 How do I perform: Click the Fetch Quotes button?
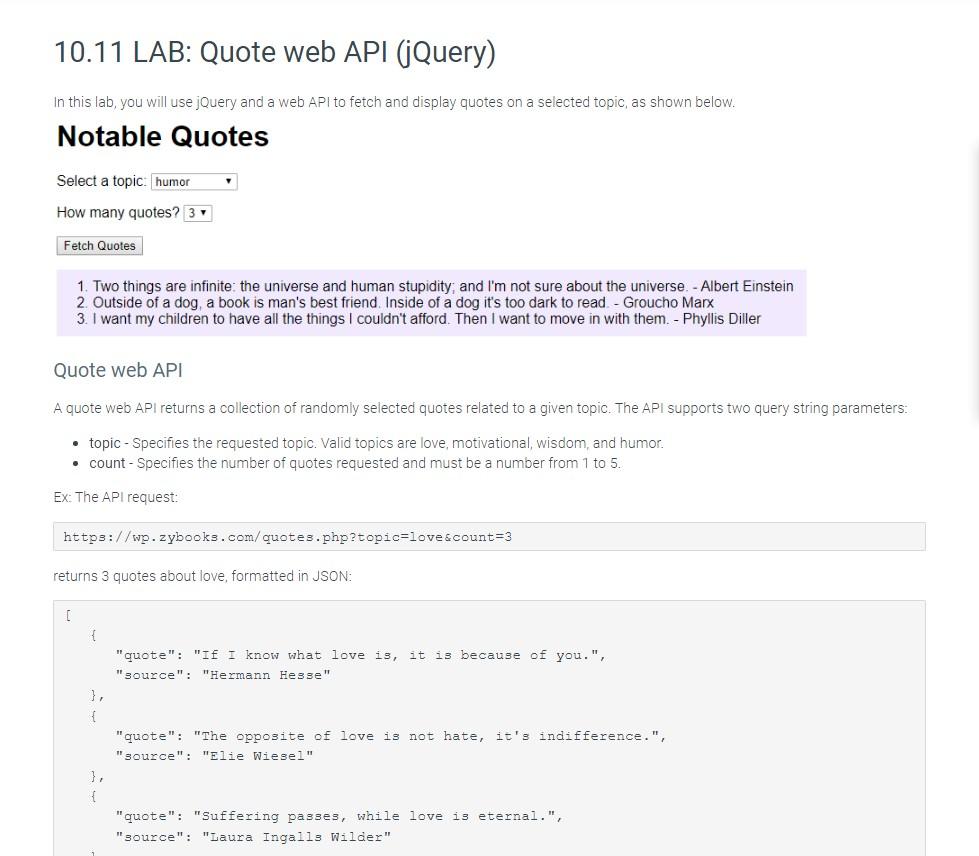(x=99, y=245)
